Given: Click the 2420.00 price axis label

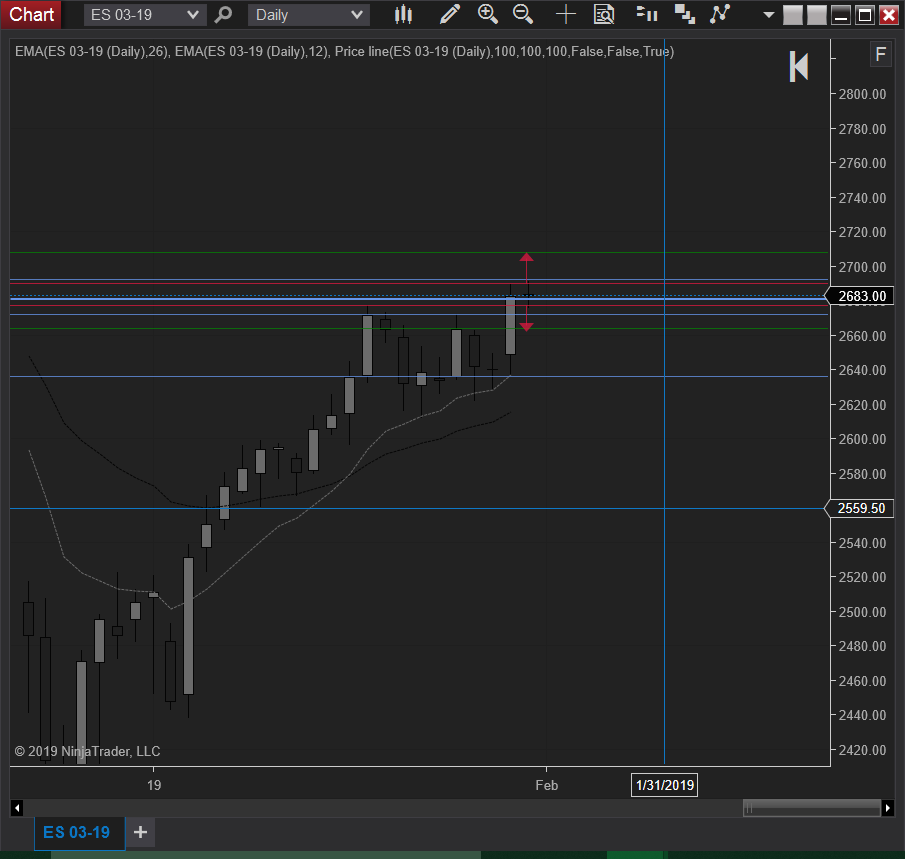Looking at the screenshot, I should [862, 750].
